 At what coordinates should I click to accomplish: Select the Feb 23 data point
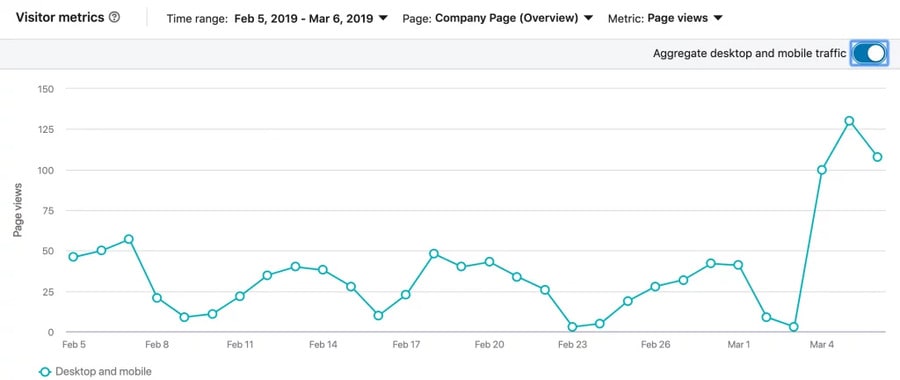[x=572, y=327]
